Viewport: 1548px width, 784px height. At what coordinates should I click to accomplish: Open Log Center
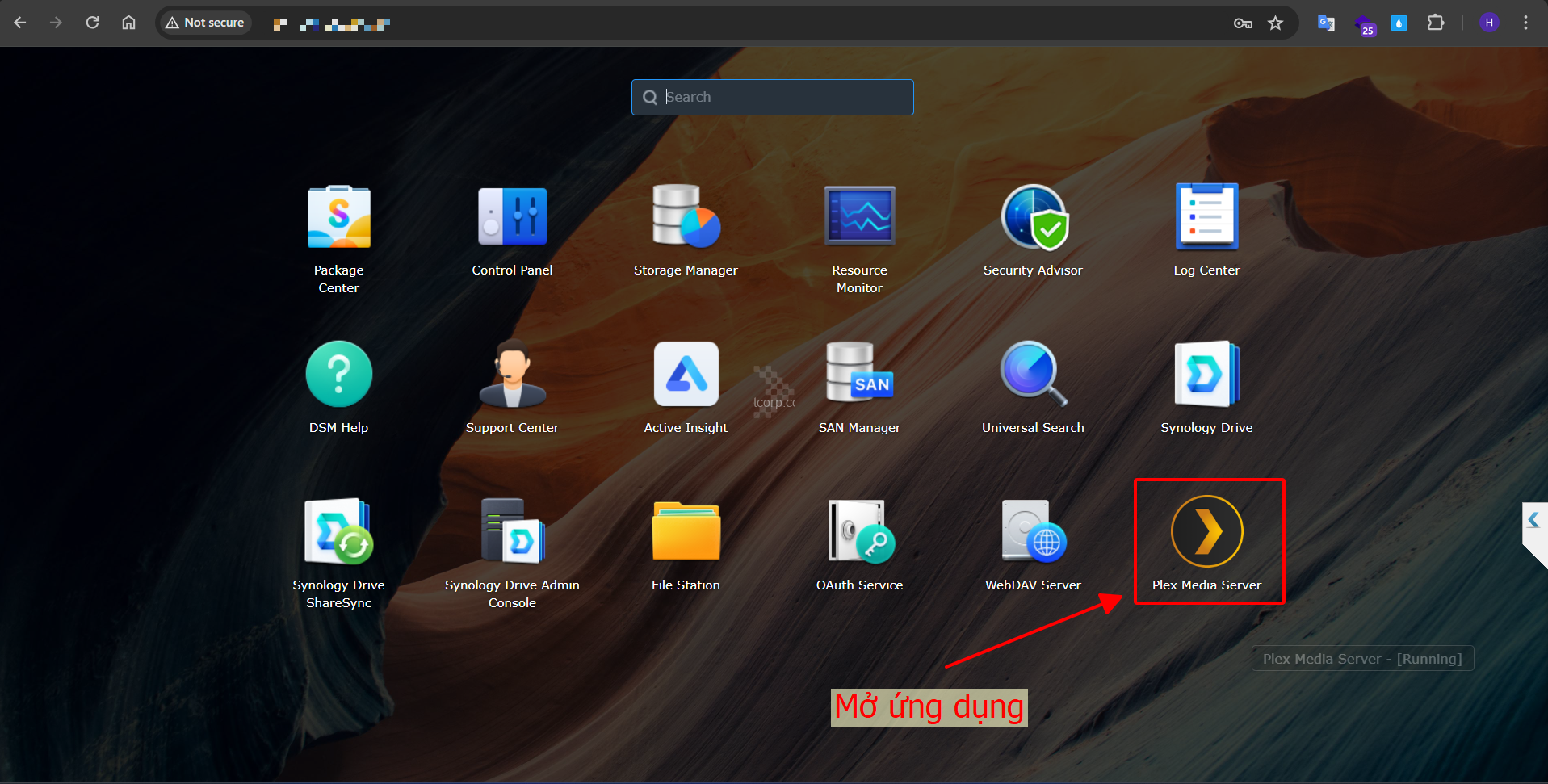[1206, 218]
